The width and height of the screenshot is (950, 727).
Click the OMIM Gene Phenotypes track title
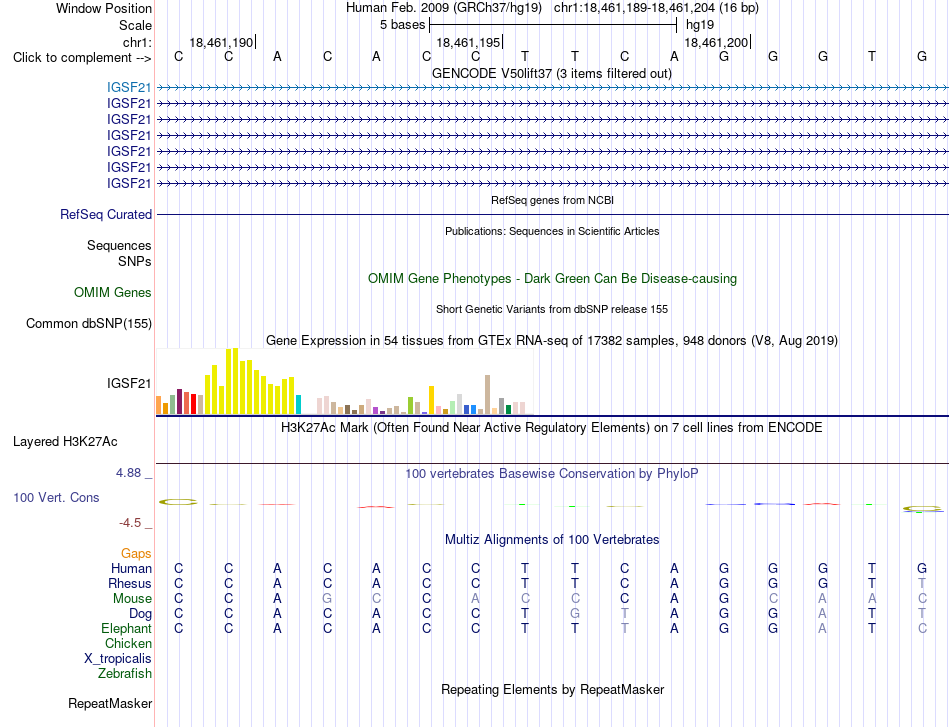pyautogui.click(x=553, y=279)
